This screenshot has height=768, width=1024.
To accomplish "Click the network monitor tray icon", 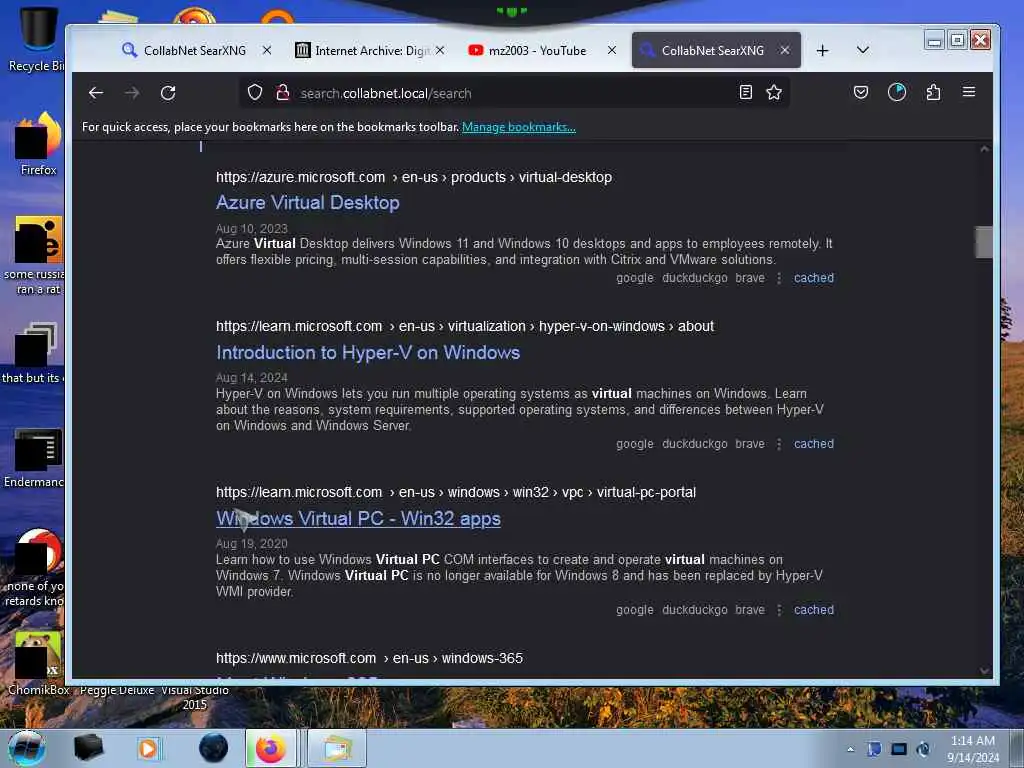I will pyautogui.click(x=899, y=749).
